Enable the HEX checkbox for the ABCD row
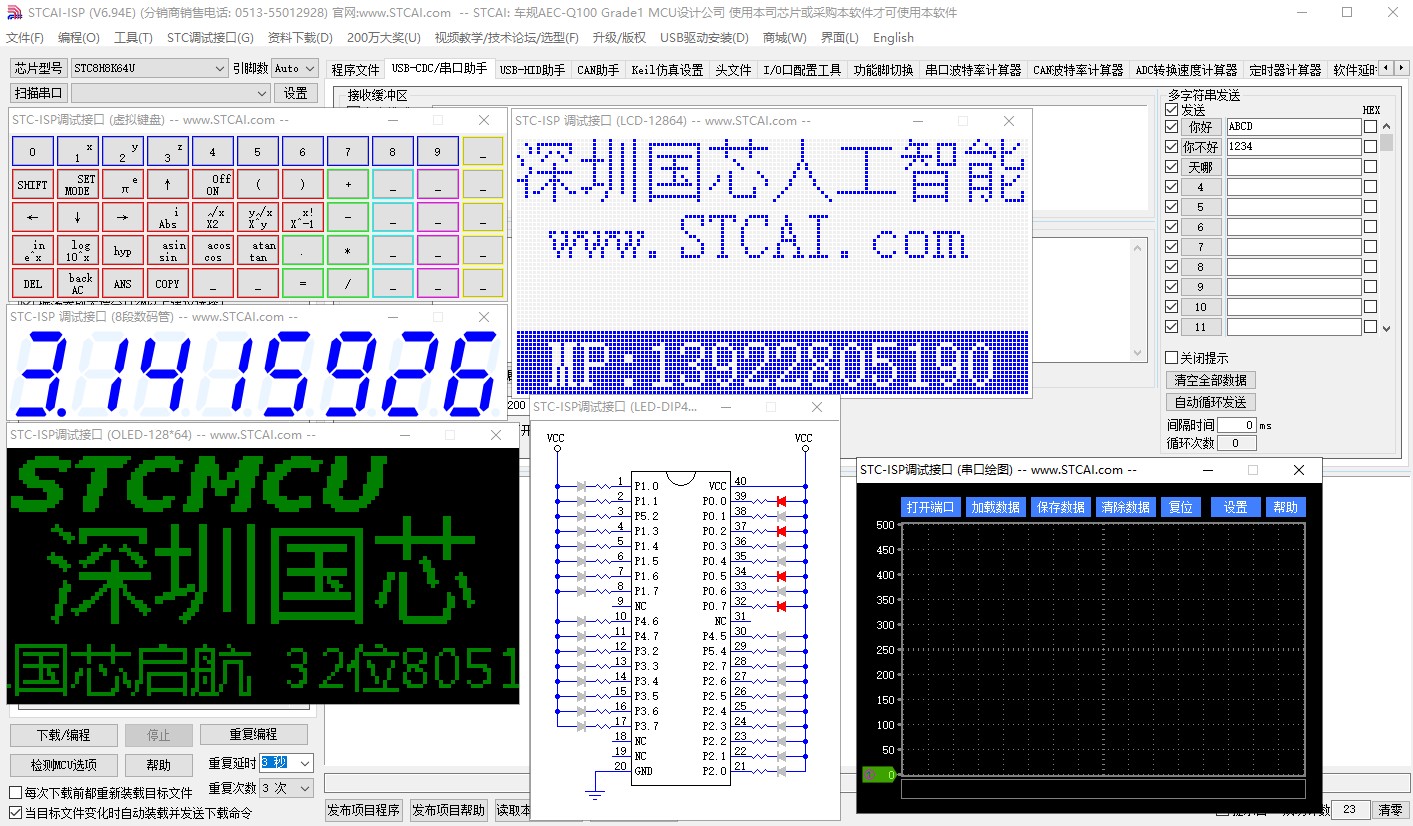This screenshot has width=1413, height=826. tap(1370, 127)
